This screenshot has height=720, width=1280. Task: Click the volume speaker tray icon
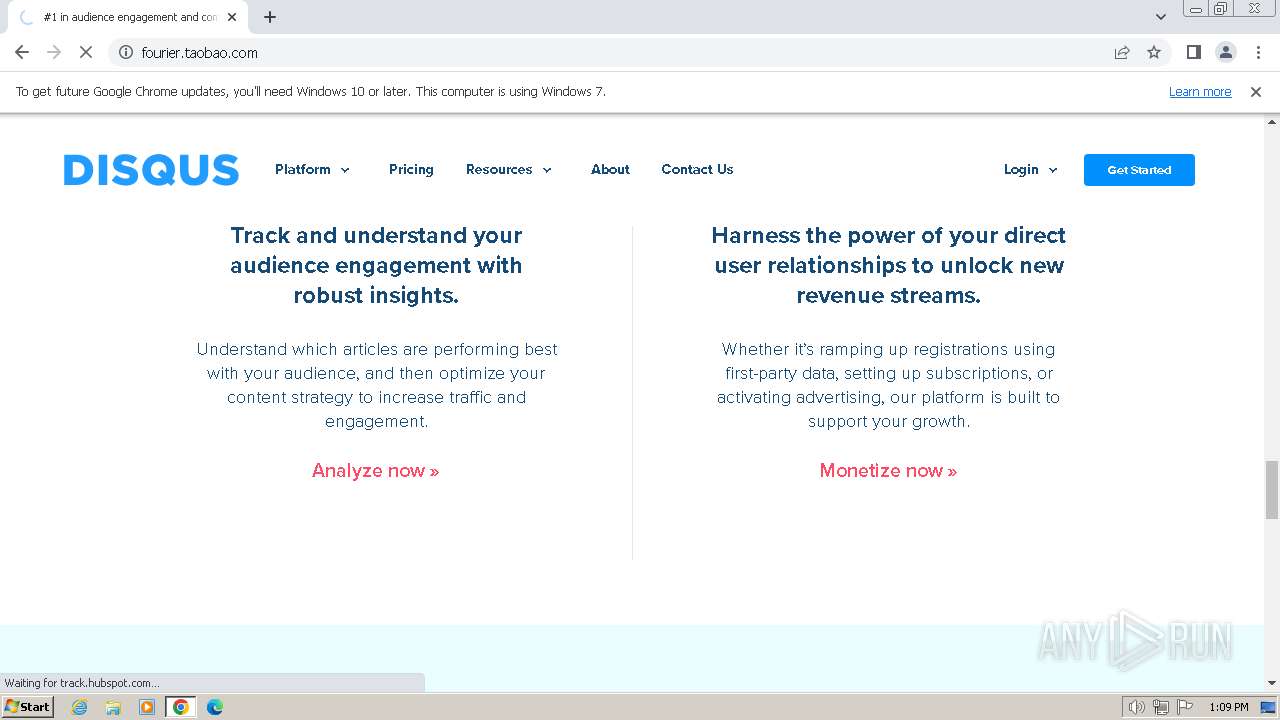[1136, 707]
